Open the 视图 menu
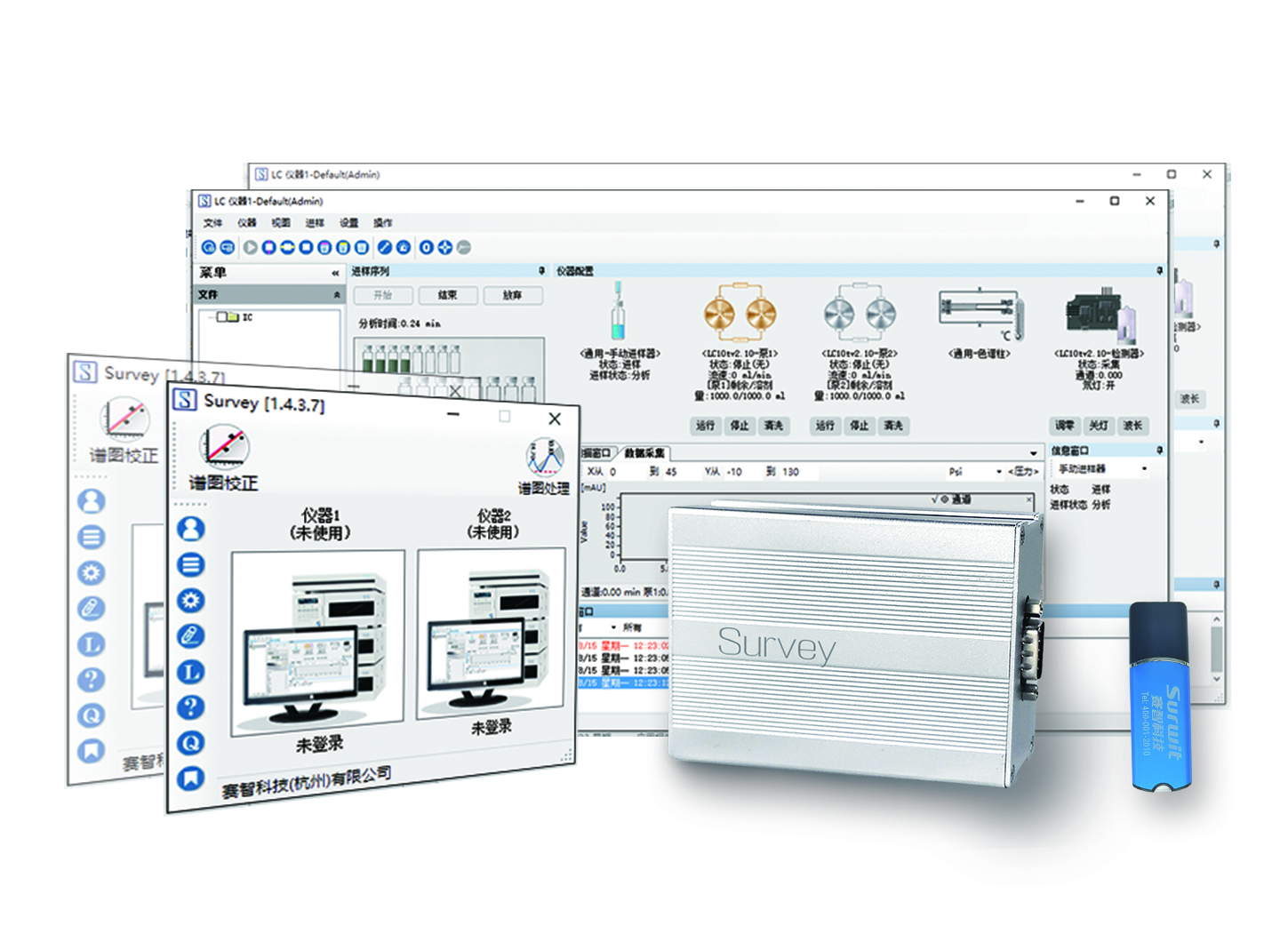 pyautogui.click(x=280, y=223)
